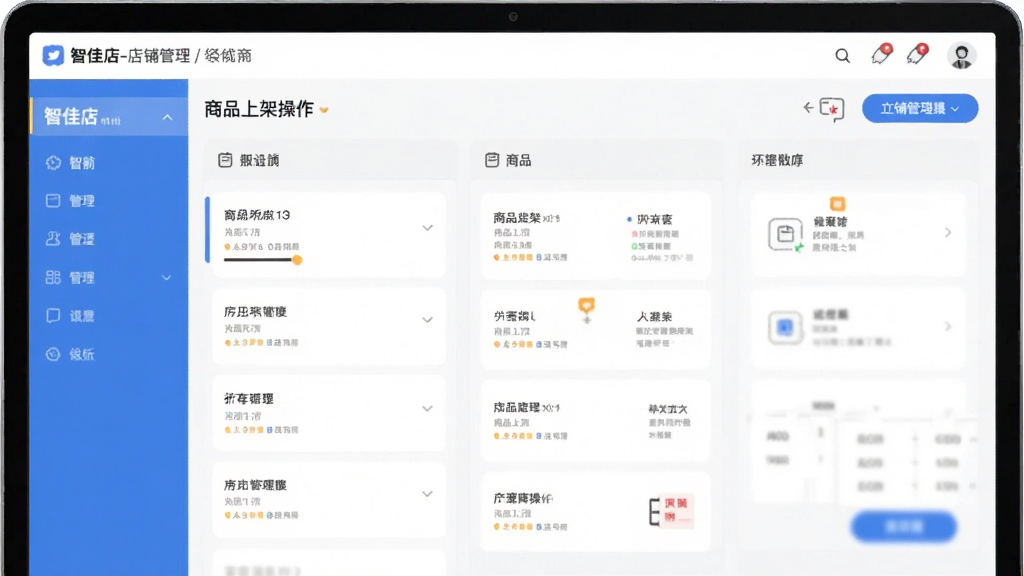The width and height of the screenshot is (1024, 576).
Task: Click the blurred blue button at bottom right
Action: tap(904, 526)
